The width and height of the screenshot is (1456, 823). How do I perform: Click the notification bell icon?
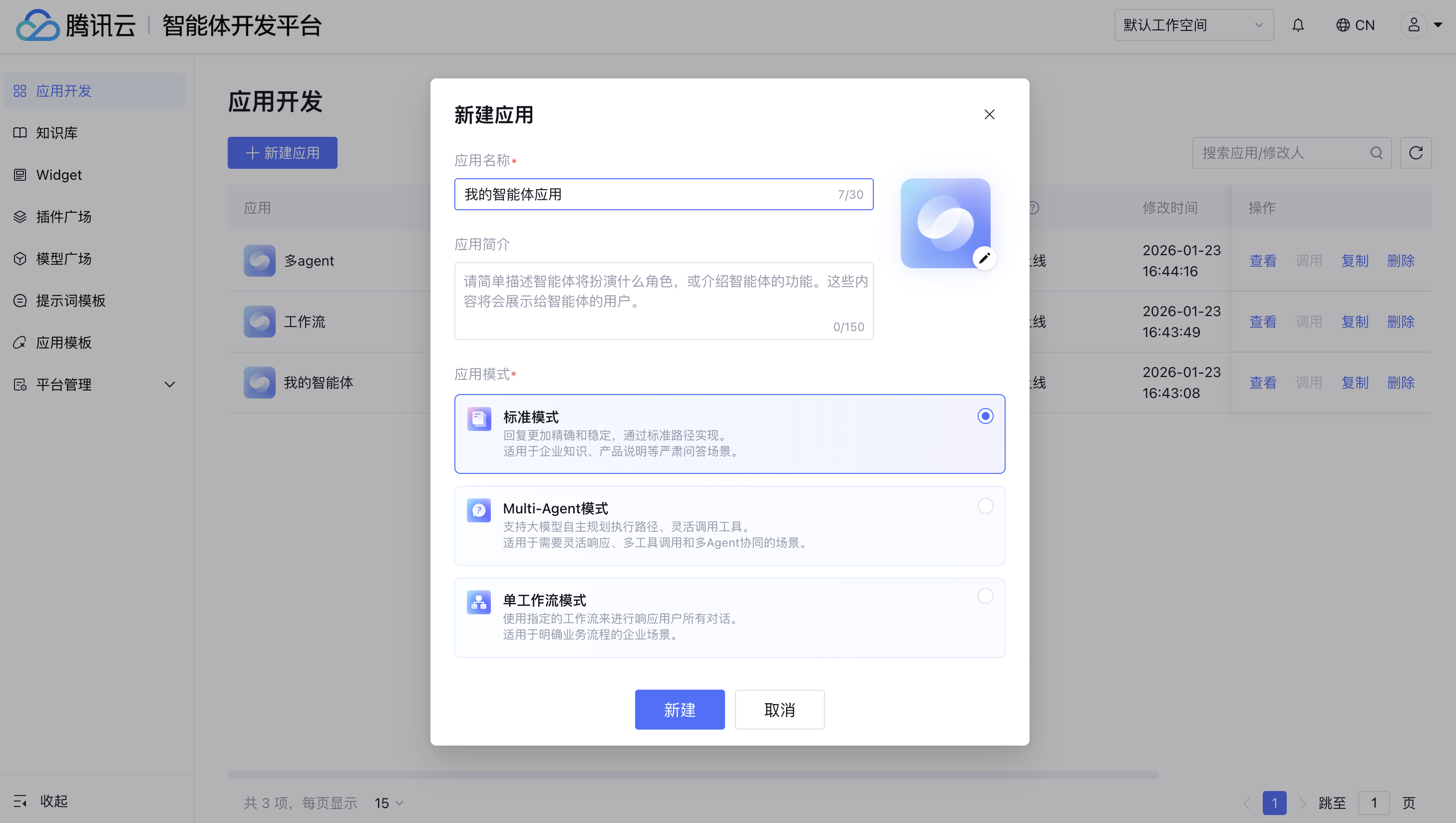[x=1298, y=25]
